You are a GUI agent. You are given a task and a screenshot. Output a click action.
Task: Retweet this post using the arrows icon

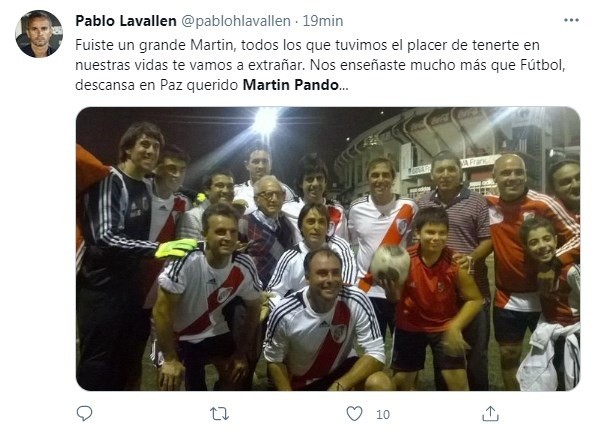(219, 414)
